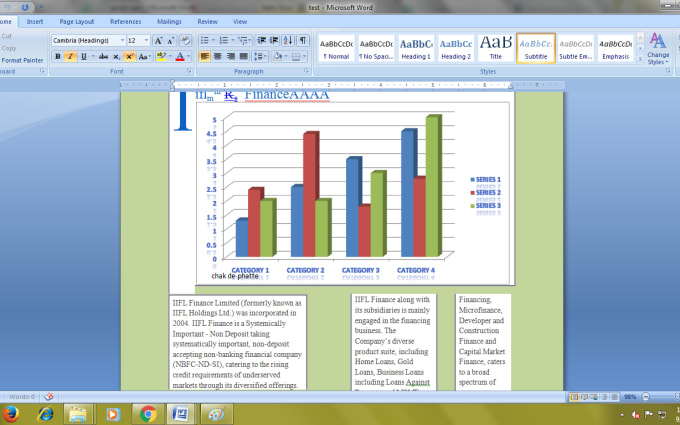Click the Decrease Indent icon
The image size is (680, 425).
click(262, 40)
